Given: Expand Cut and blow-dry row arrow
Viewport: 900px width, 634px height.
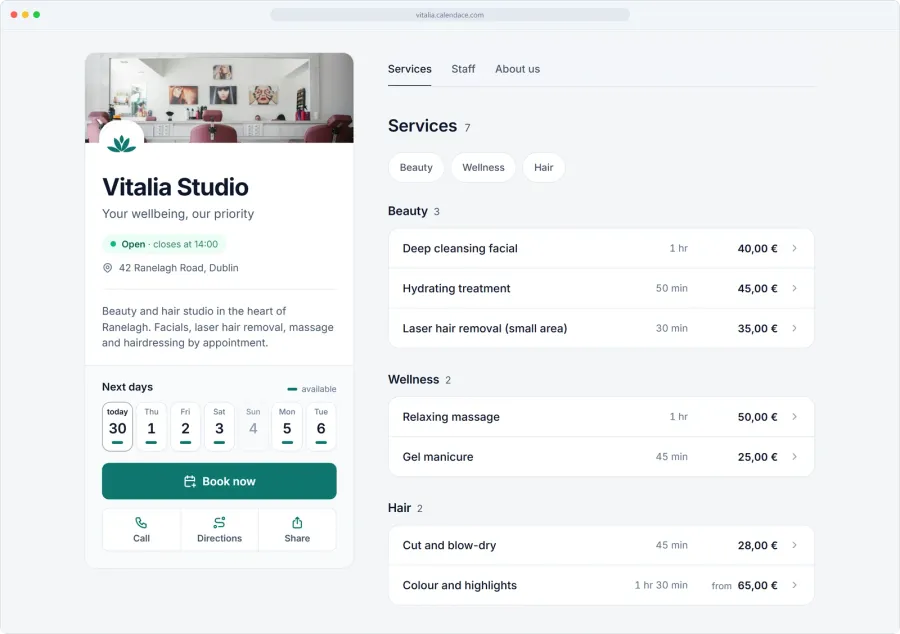Looking at the screenshot, I should [794, 545].
